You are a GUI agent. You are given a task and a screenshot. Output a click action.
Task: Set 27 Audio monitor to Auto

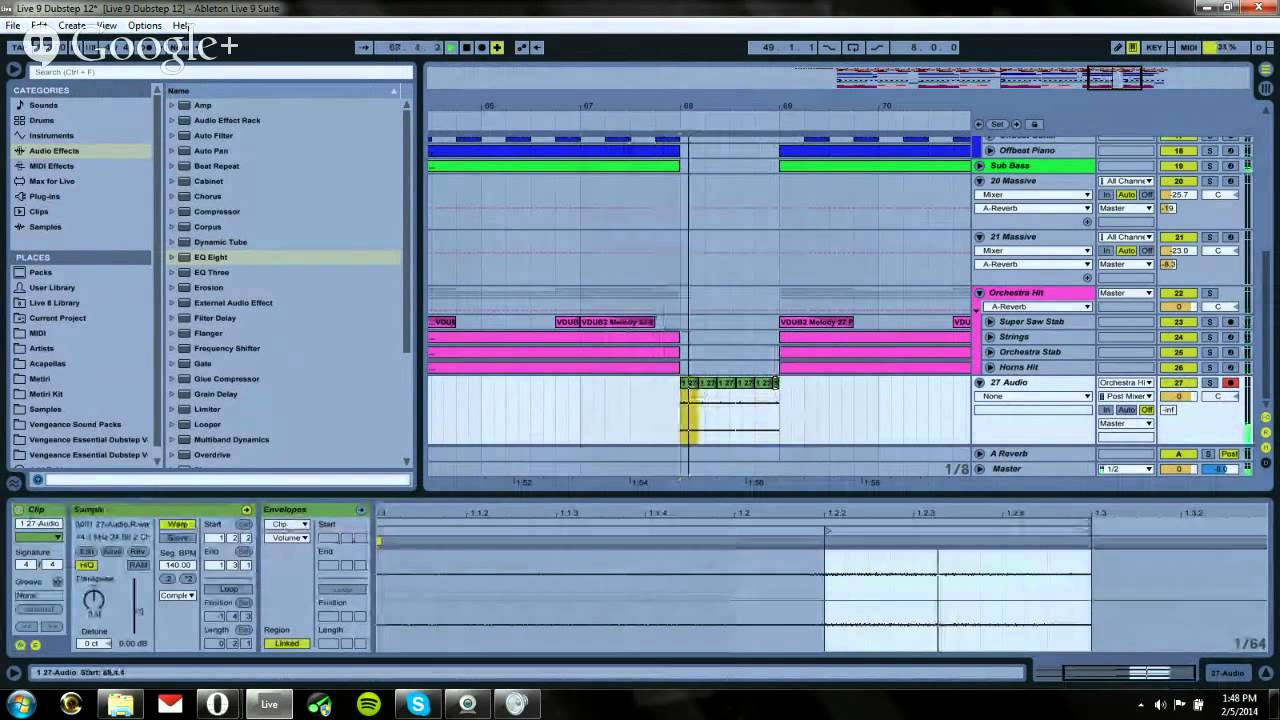pyautogui.click(x=1127, y=410)
